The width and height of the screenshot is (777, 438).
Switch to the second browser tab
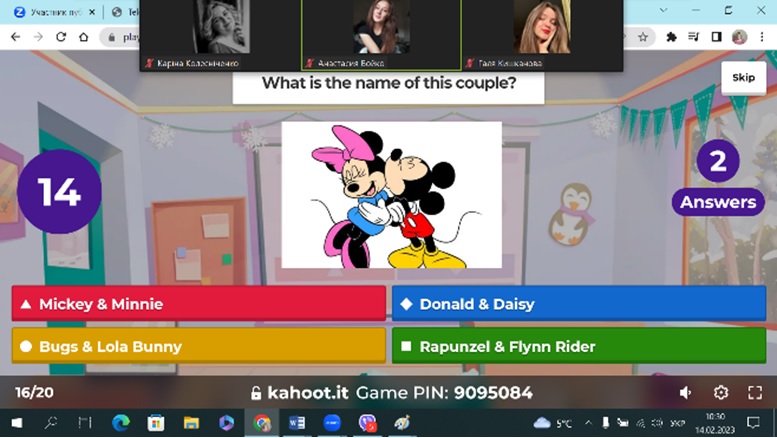124,12
